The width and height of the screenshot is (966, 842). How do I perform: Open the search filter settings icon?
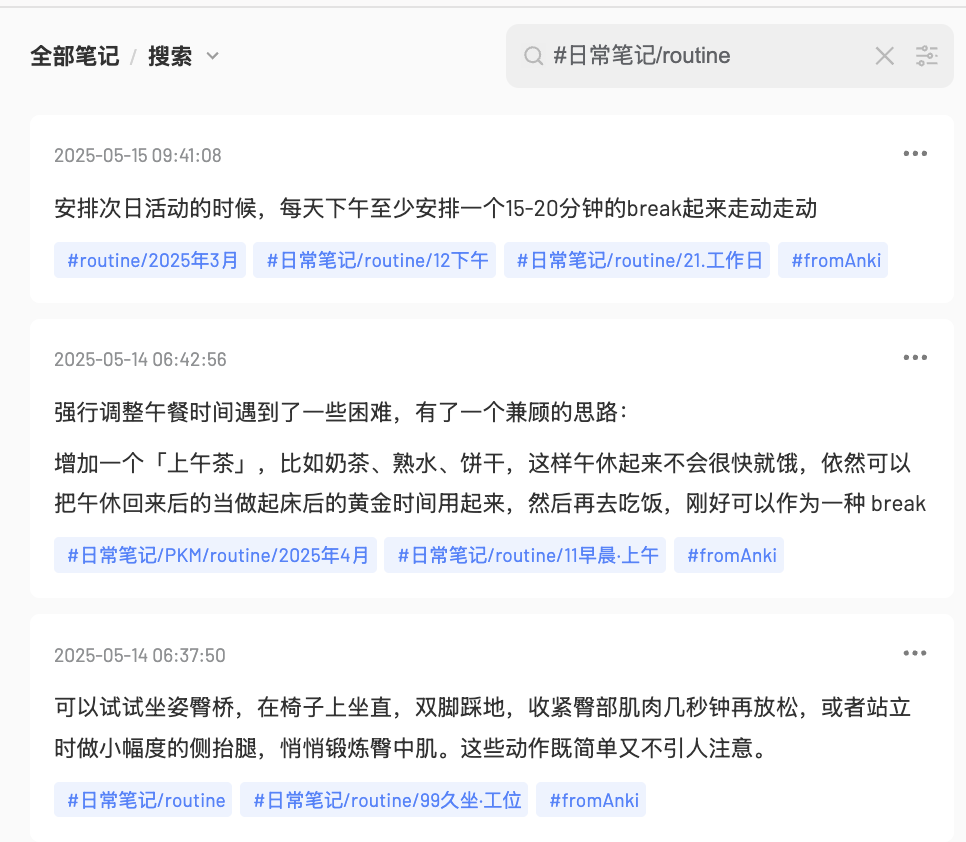click(927, 56)
